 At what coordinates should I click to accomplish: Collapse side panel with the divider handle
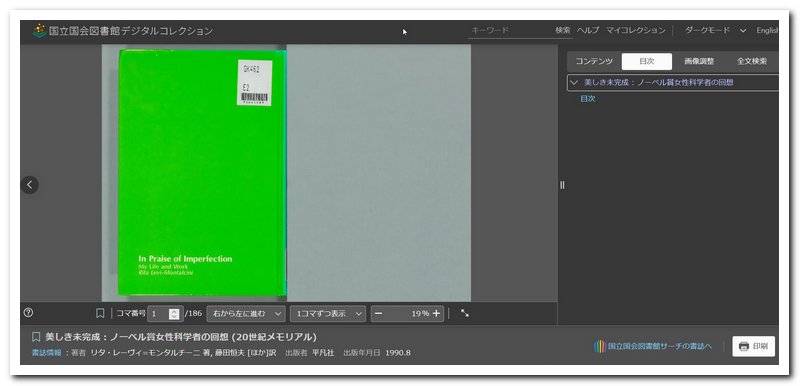pyautogui.click(x=562, y=185)
